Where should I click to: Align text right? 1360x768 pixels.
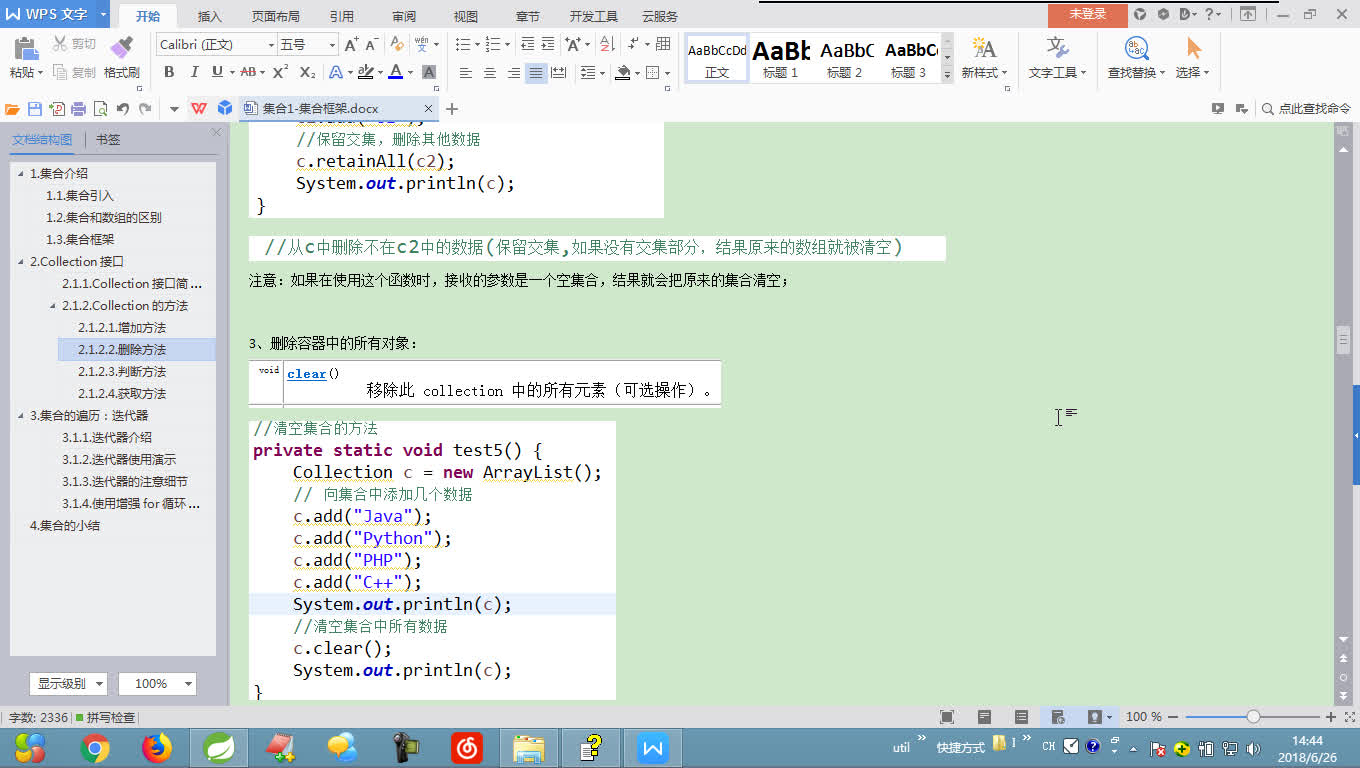[x=514, y=73]
